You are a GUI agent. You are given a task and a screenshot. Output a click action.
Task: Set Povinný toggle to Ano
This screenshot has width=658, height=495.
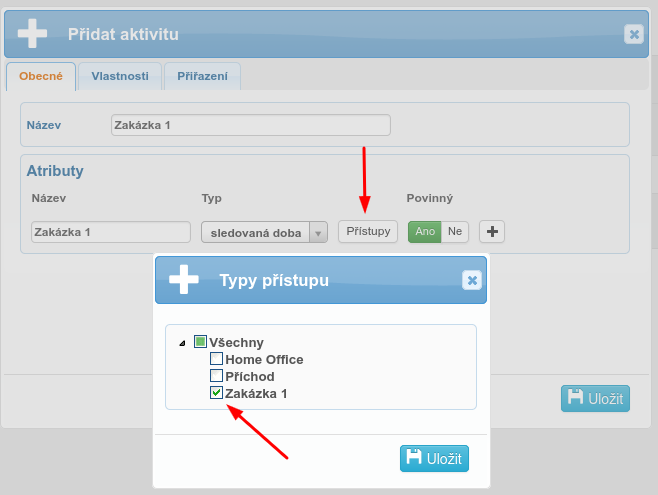point(424,231)
